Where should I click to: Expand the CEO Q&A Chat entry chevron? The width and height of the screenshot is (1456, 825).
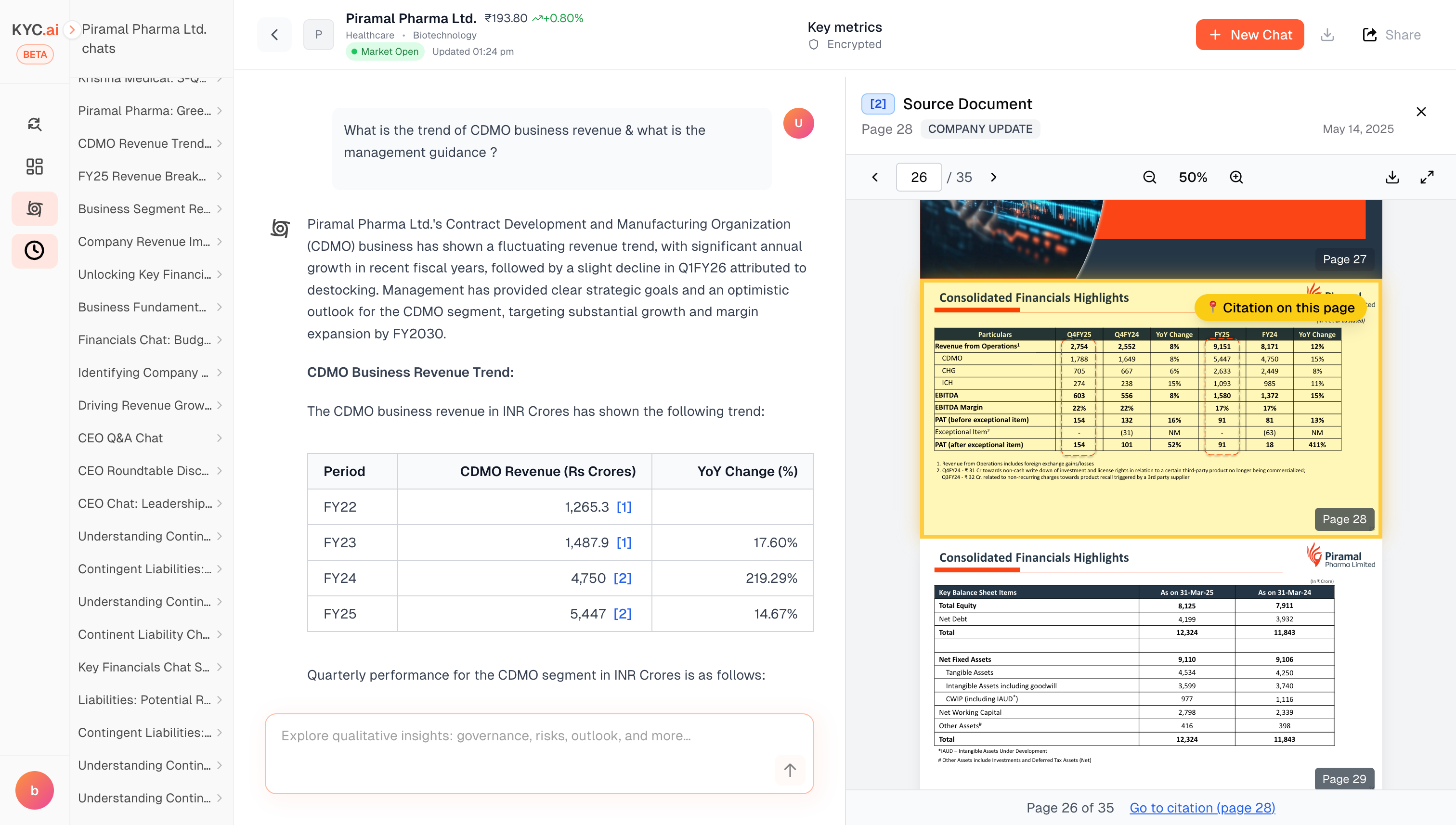click(220, 438)
